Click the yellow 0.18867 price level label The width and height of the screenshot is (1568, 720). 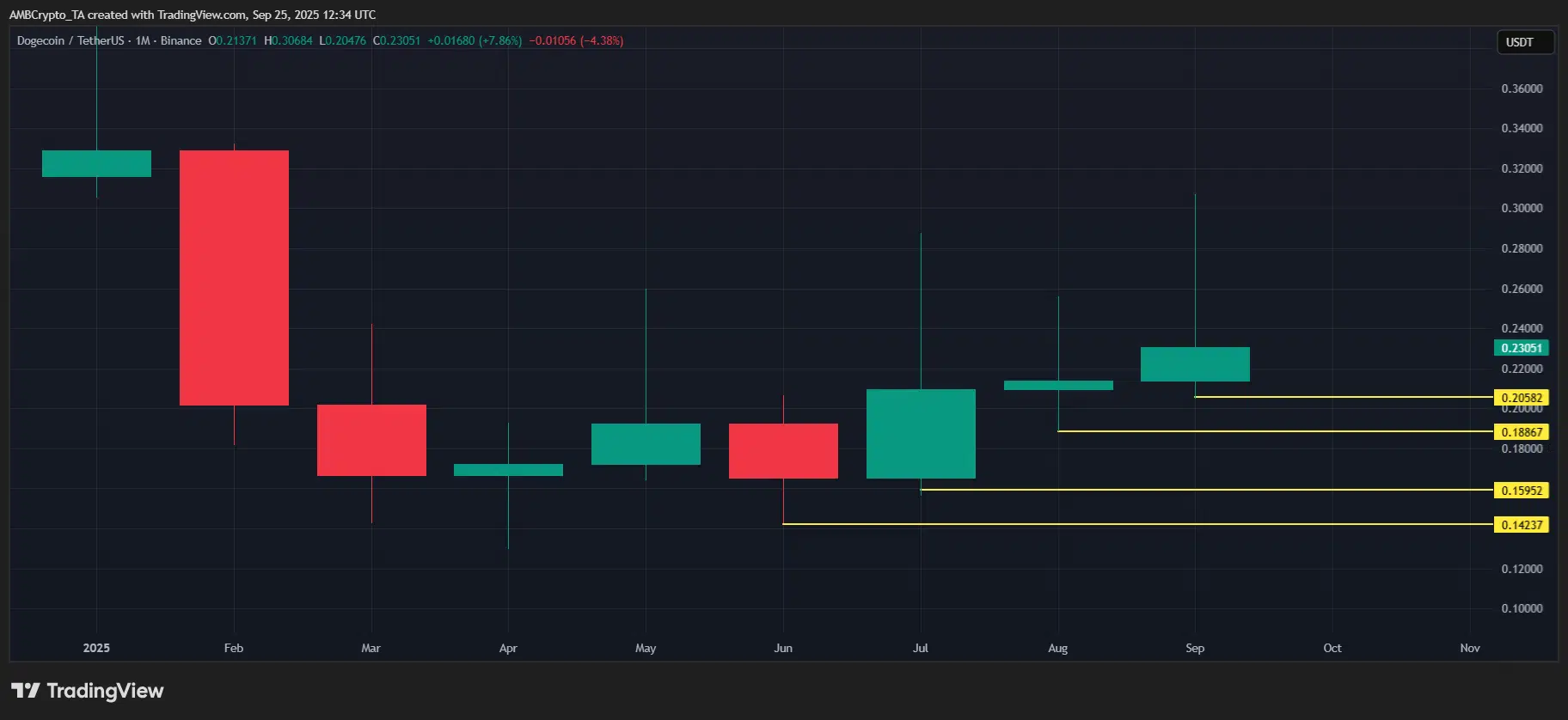tap(1521, 432)
